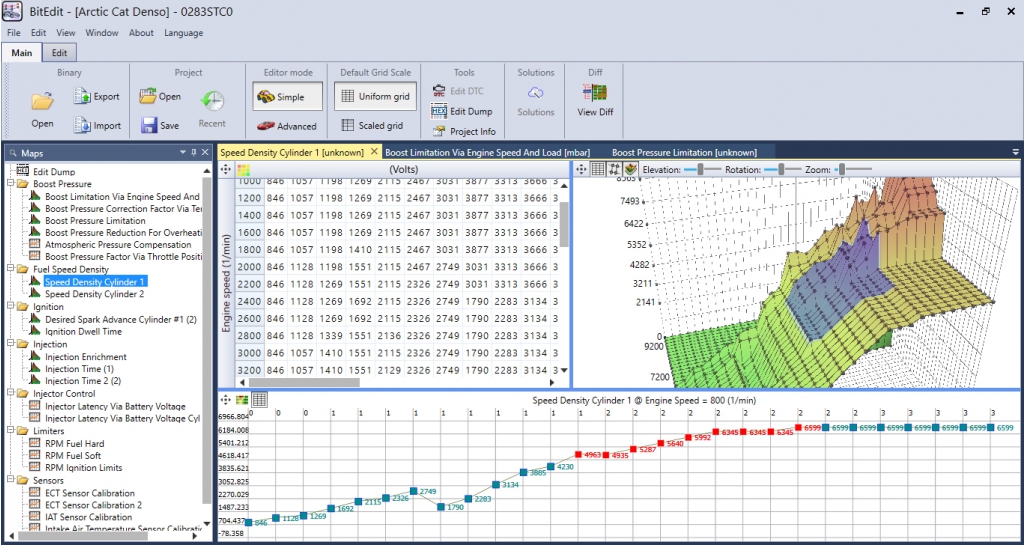This screenshot has height=545, width=1024.
Task: Open the Window menu
Action: pyautogui.click(x=102, y=33)
